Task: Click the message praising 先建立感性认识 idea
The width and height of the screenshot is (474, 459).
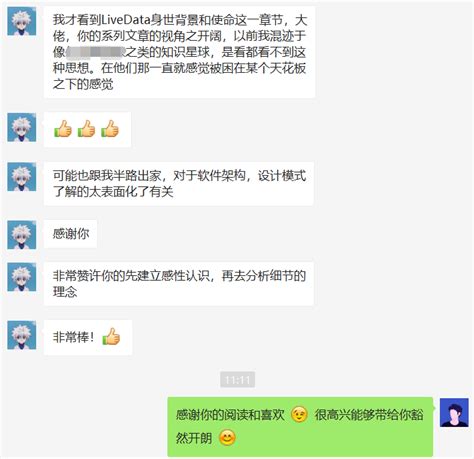Action: coord(179,284)
